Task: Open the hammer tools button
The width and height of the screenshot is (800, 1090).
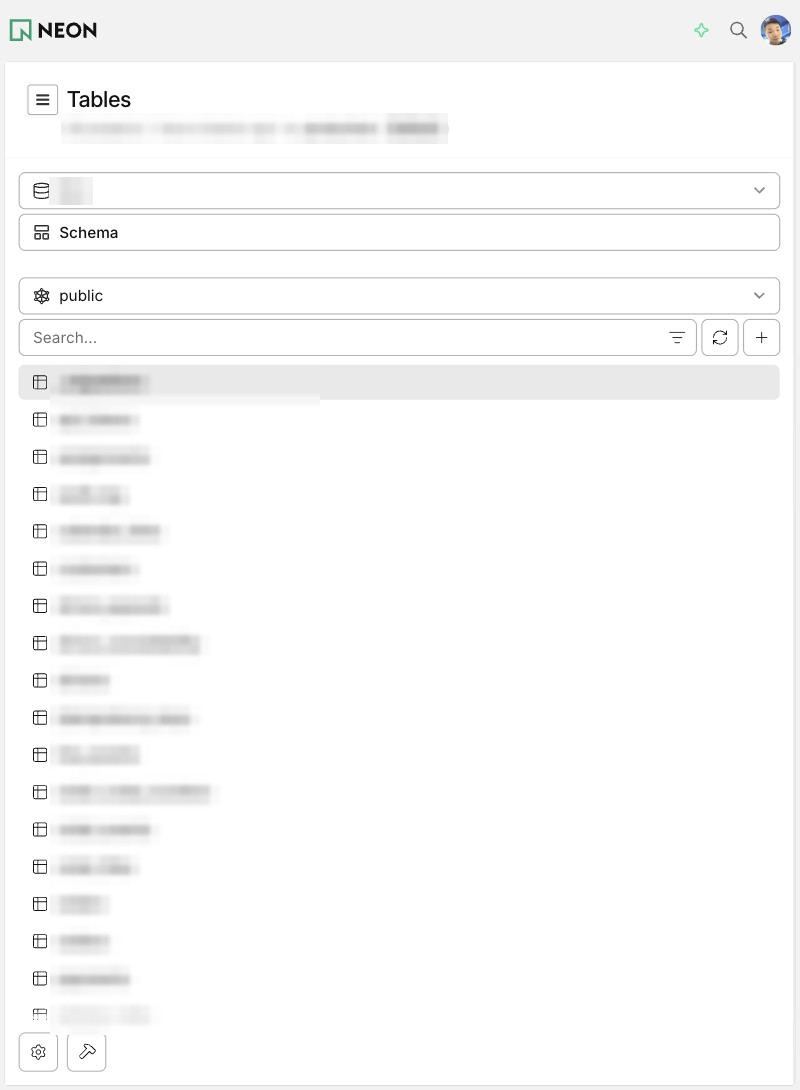Action: tap(86, 1052)
